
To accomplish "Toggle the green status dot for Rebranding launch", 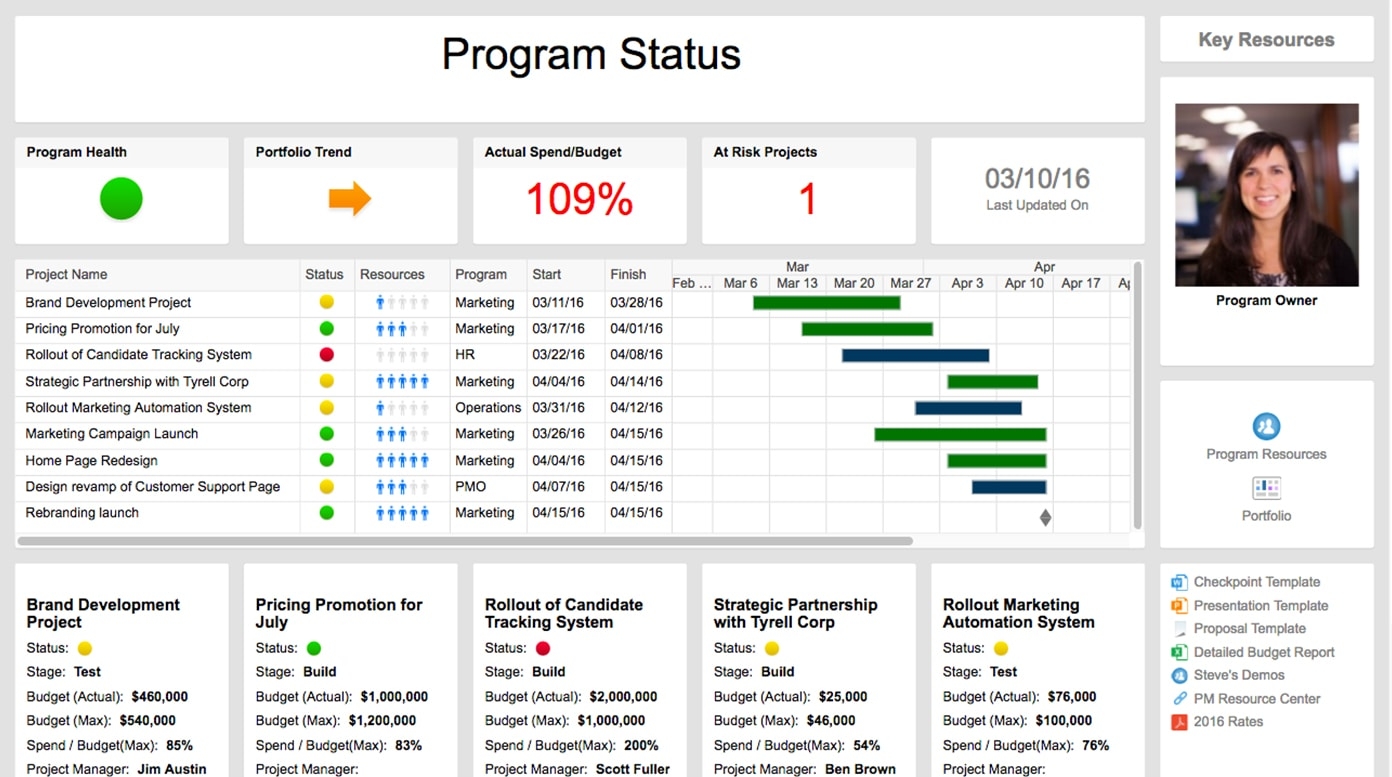I will (x=325, y=512).
